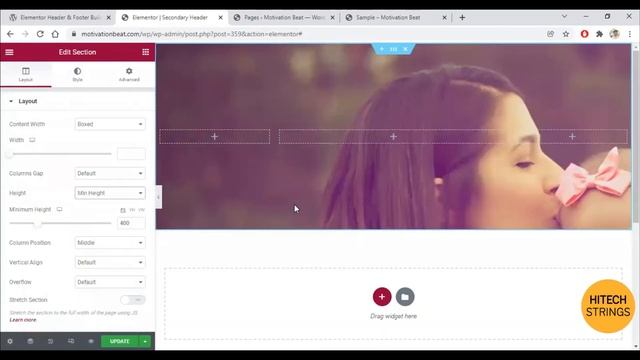Select the PX unit for Minimum Height
The height and width of the screenshot is (360, 640).
123,210
